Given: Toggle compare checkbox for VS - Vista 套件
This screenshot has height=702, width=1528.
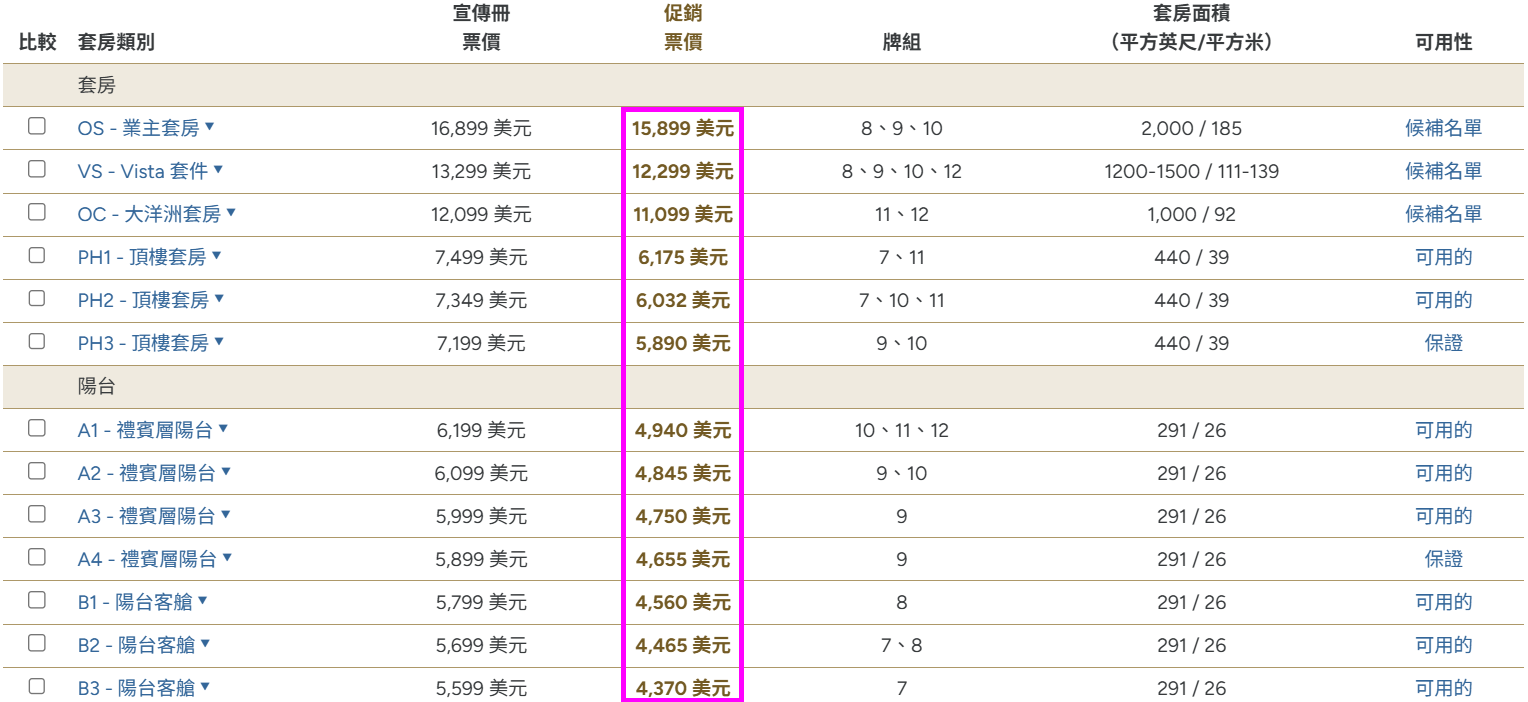Looking at the screenshot, I should [37, 169].
